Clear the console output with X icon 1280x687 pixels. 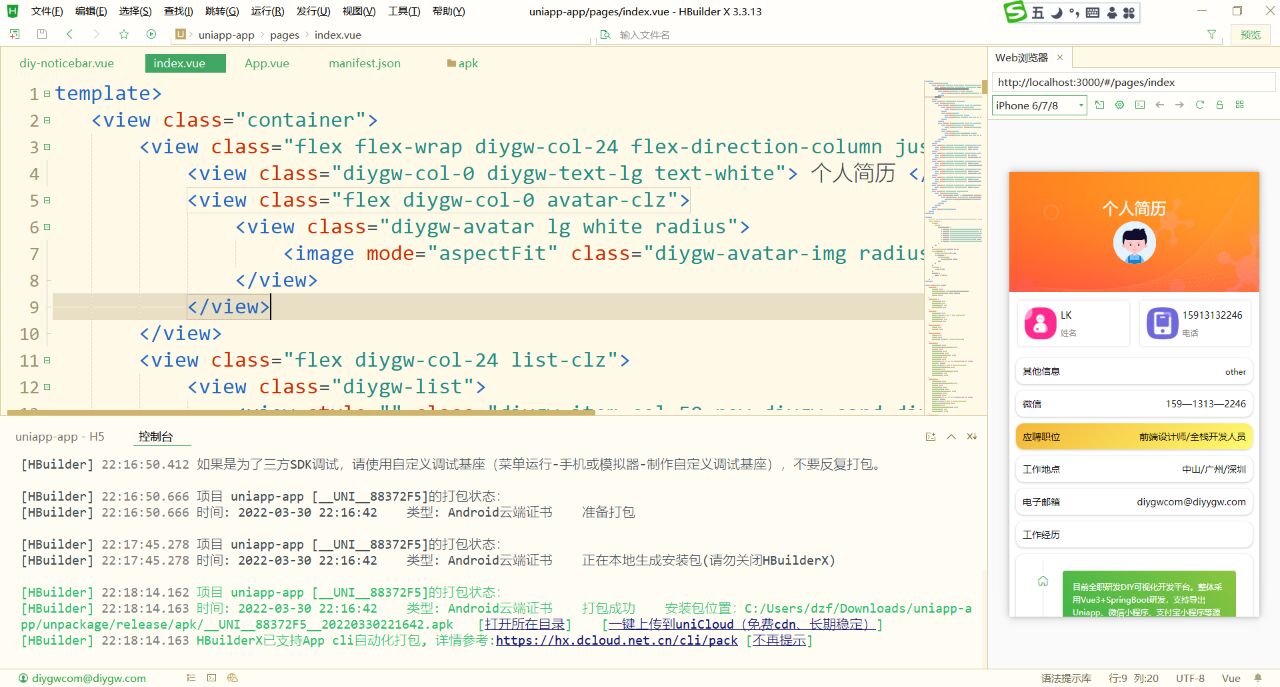tap(970, 436)
